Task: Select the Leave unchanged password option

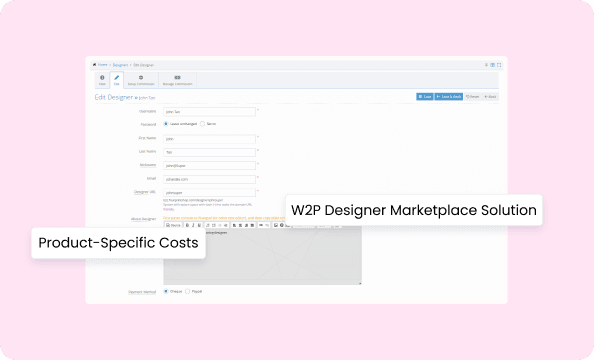Action: click(166, 124)
